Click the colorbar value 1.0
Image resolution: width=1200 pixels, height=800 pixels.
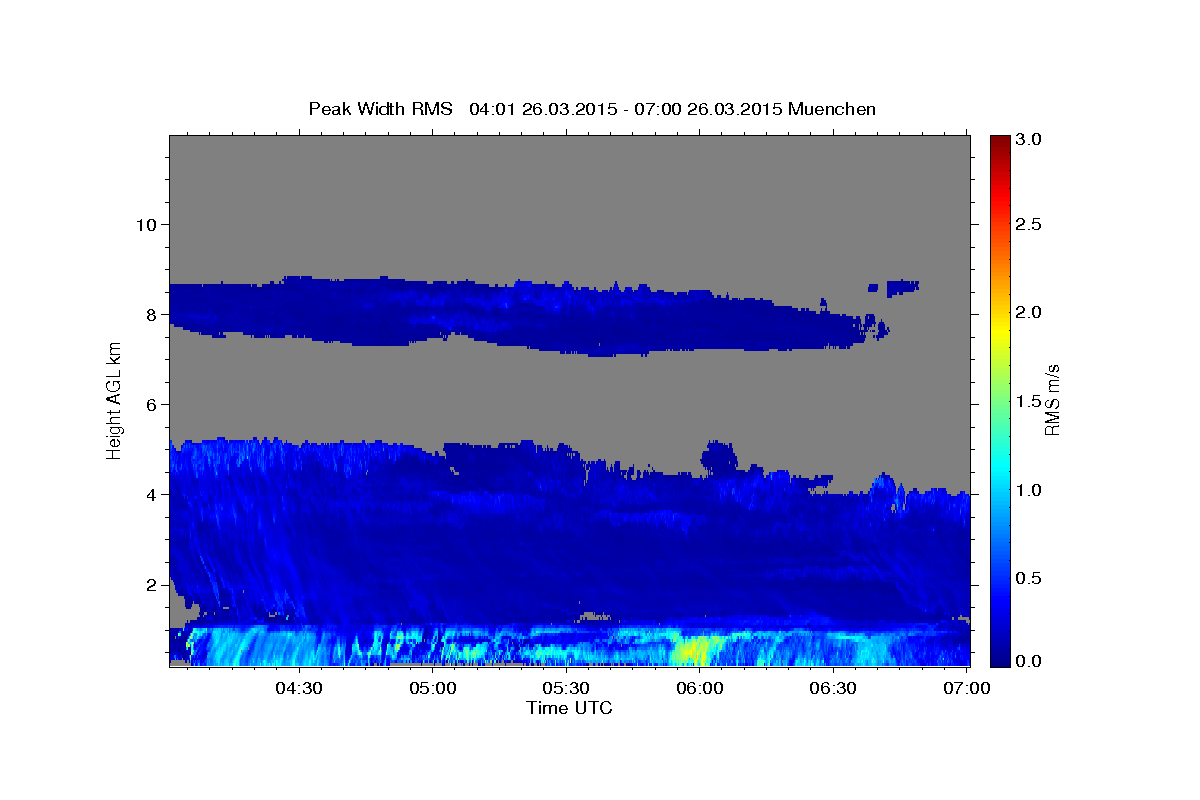pos(1030,490)
